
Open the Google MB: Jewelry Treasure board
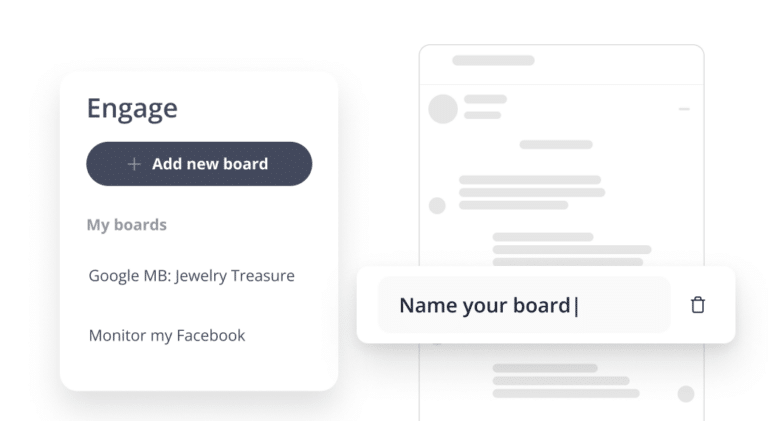point(192,276)
